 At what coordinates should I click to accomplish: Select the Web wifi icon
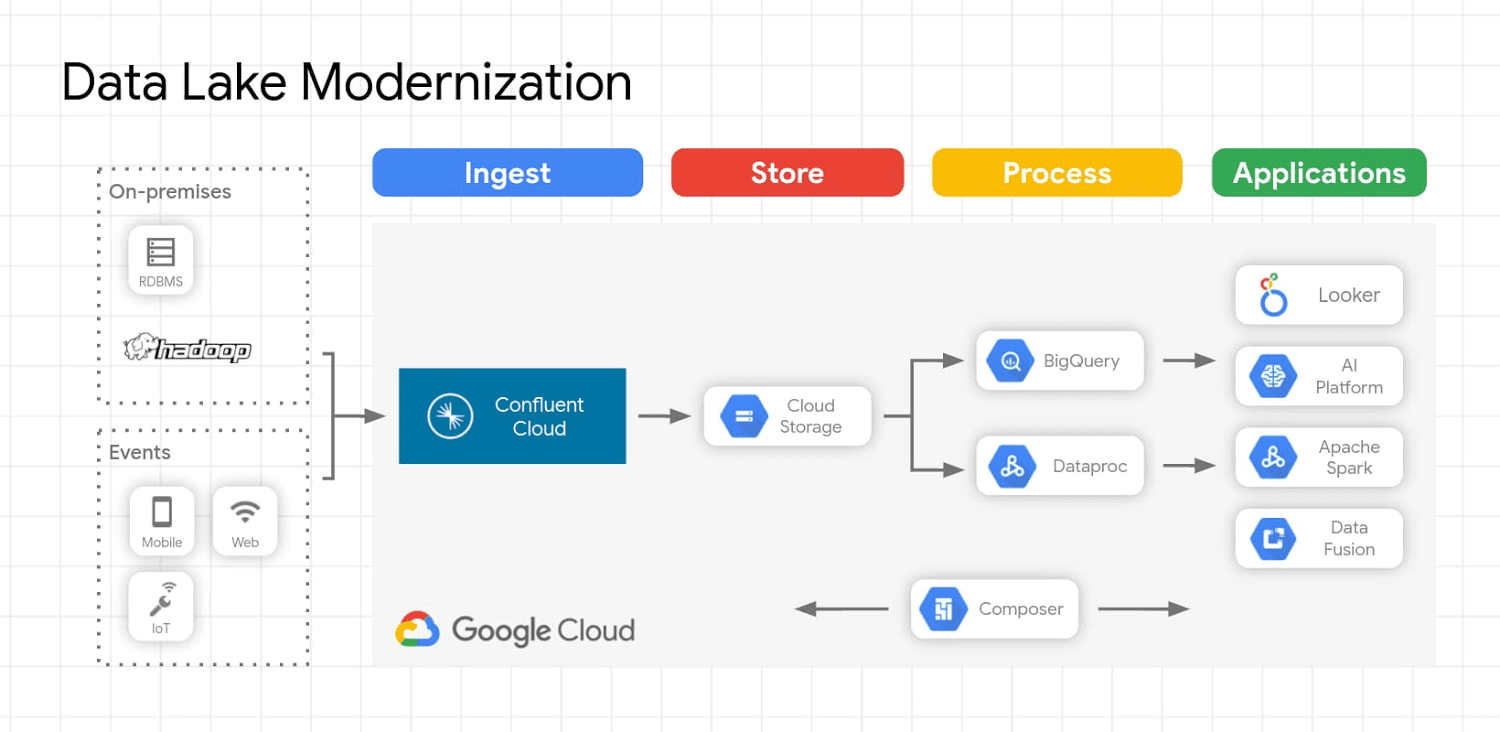click(245, 512)
